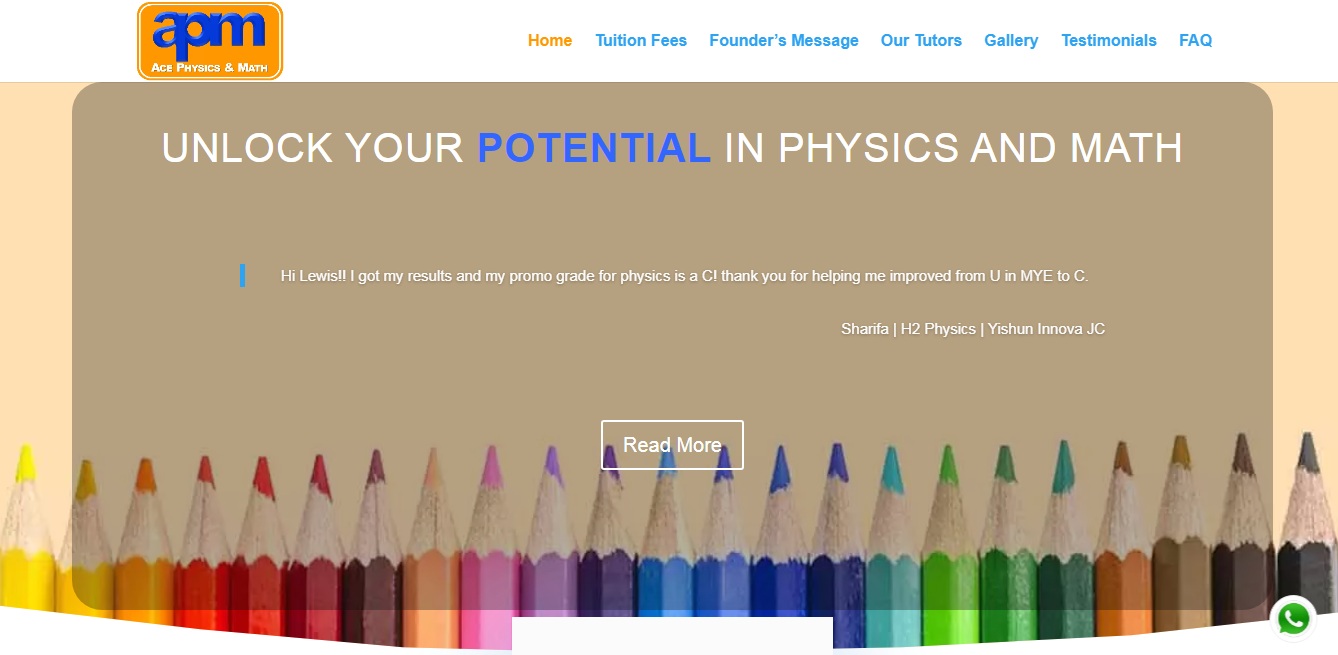This screenshot has height=655, width=1338.
Task: Open the Tuition Fees page
Action: pyautogui.click(x=641, y=41)
